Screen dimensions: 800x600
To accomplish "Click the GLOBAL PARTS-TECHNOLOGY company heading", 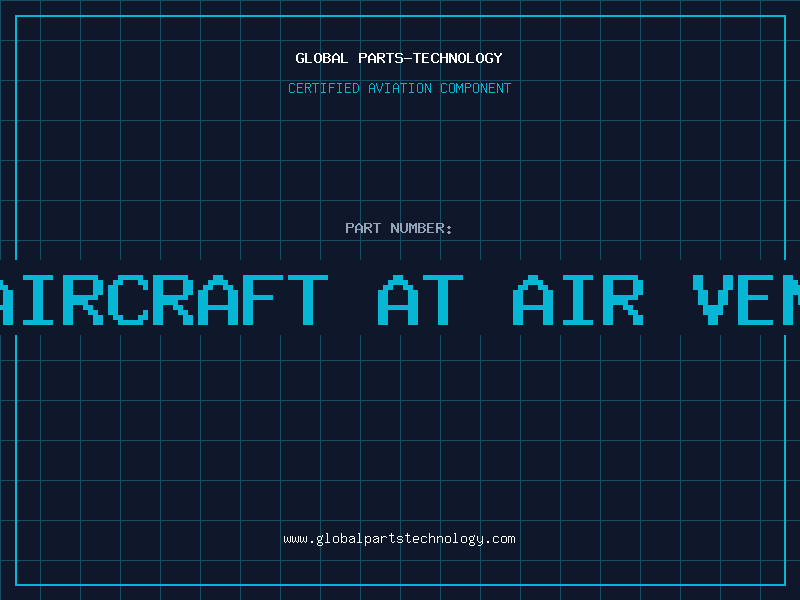I will pyautogui.click(x=399, y=58).
